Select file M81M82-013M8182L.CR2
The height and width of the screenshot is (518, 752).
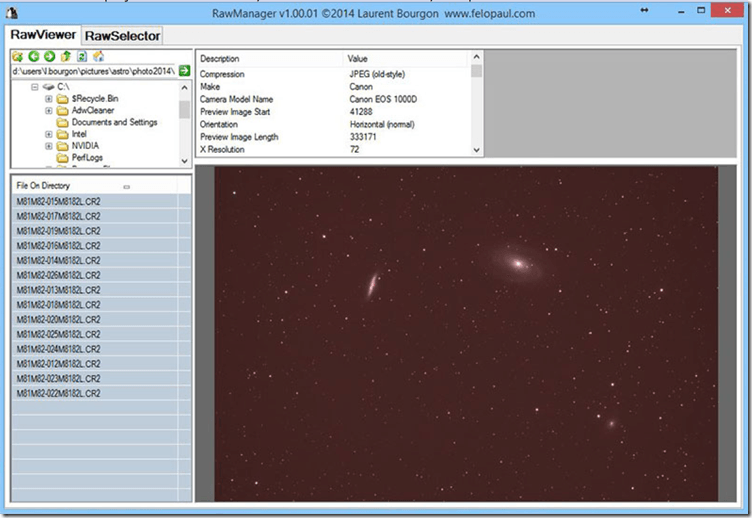94,290
